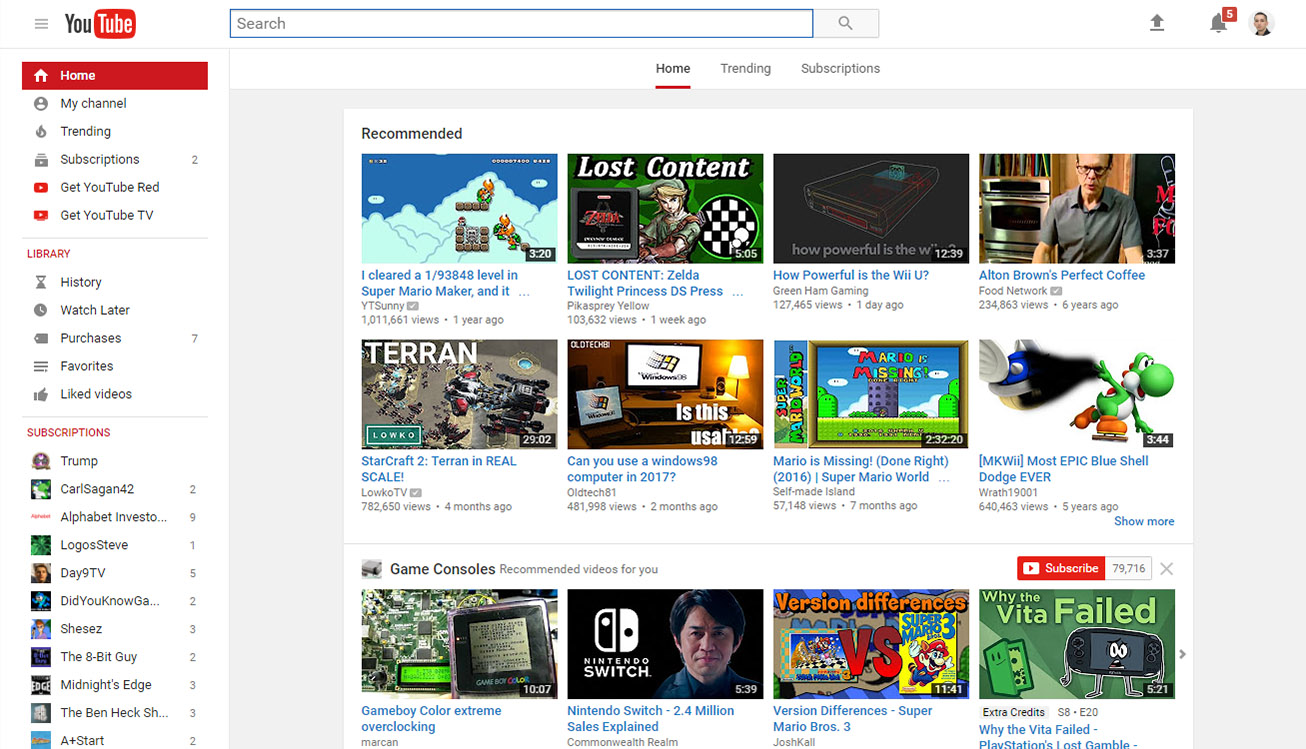Expand more recommendations via Show more

click(1143, 521)
